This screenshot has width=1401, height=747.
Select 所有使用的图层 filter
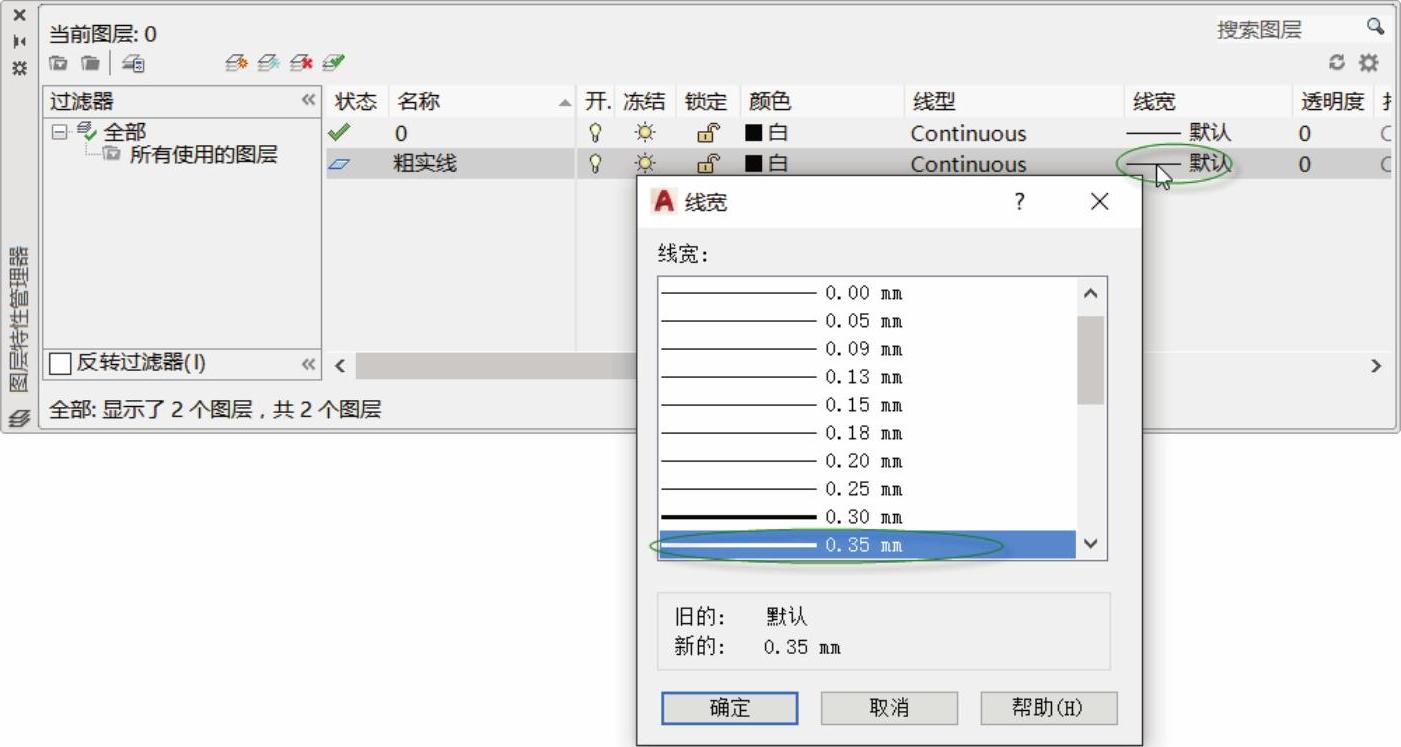click(203, 155)
